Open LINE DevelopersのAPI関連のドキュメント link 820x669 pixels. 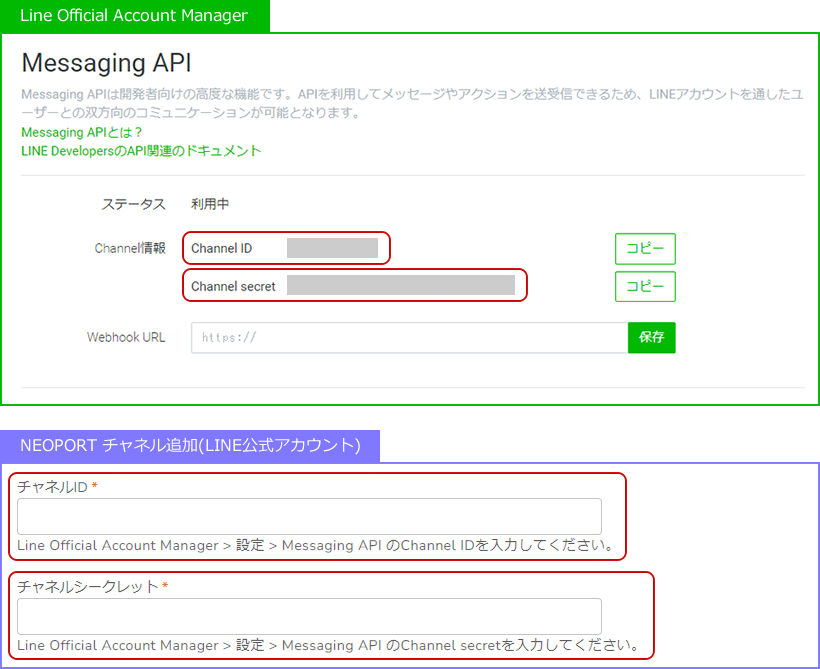141,151
